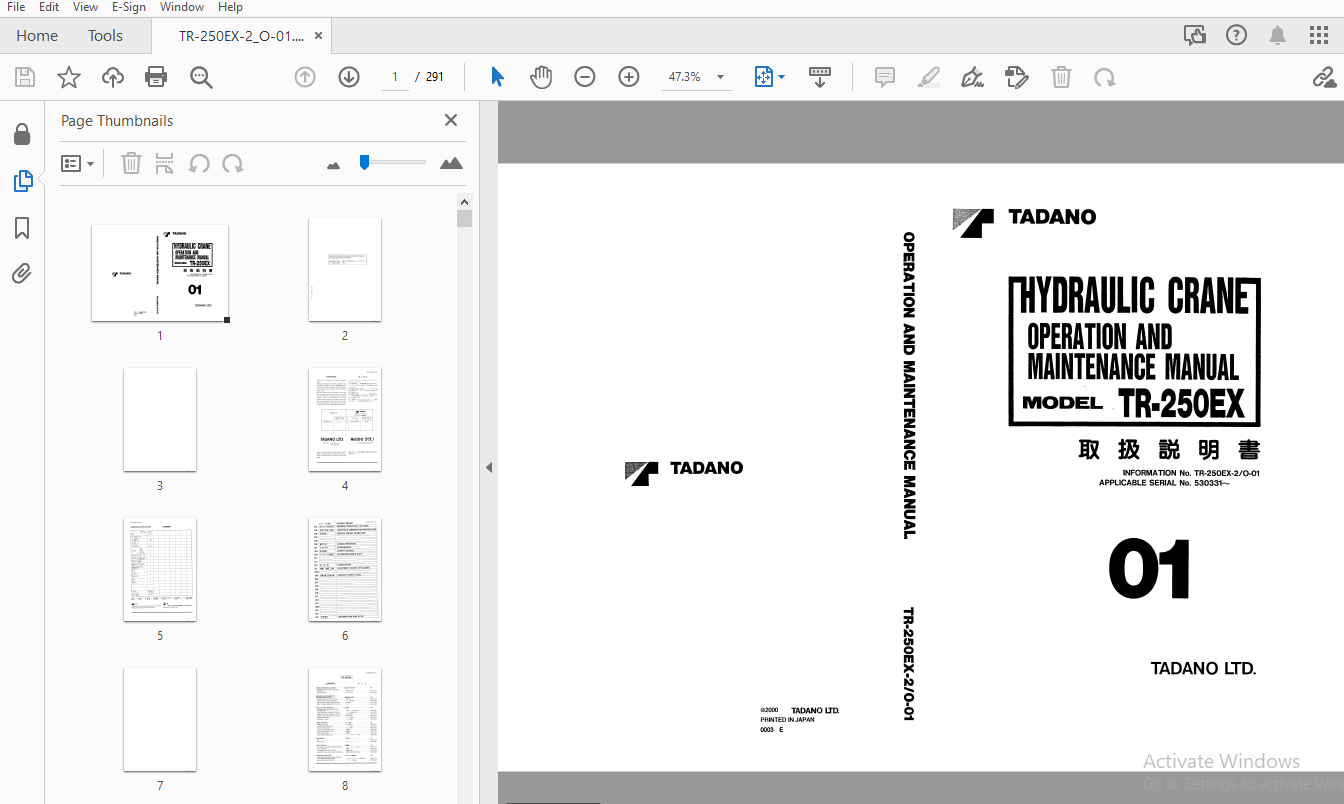Select the page 8 thumbnail
This screenshot has height=804, width=1344.
pos(345,720)
